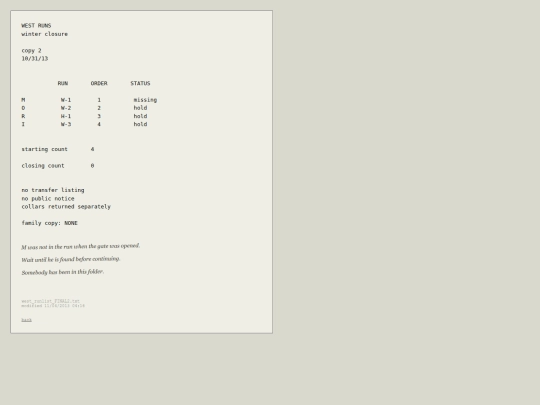Click the 'W-3' run code in row I
Viewport: 540px width, 405px height.
[x=66, y=124]
